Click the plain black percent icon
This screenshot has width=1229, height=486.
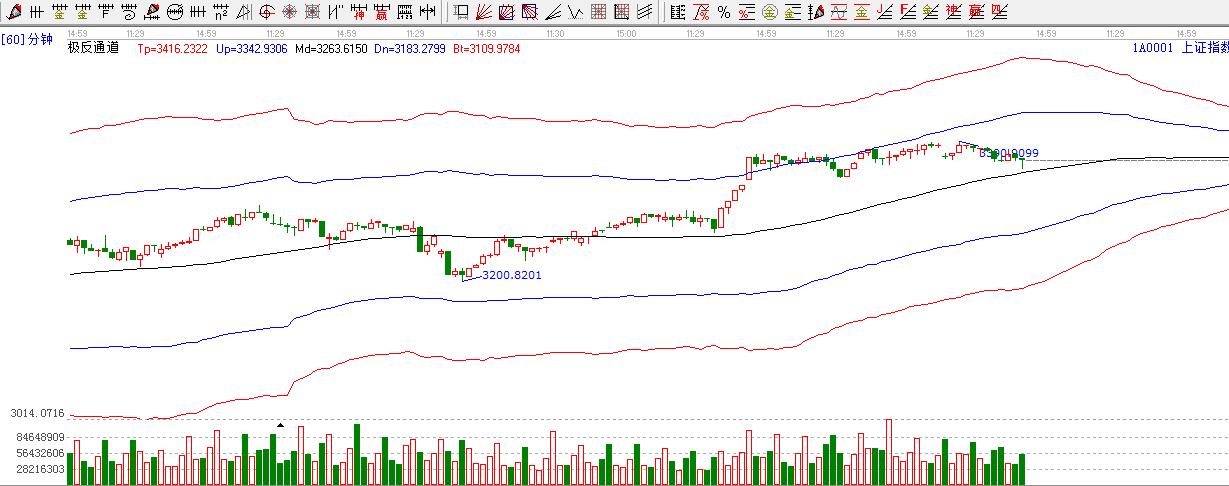tap(724, 11)
